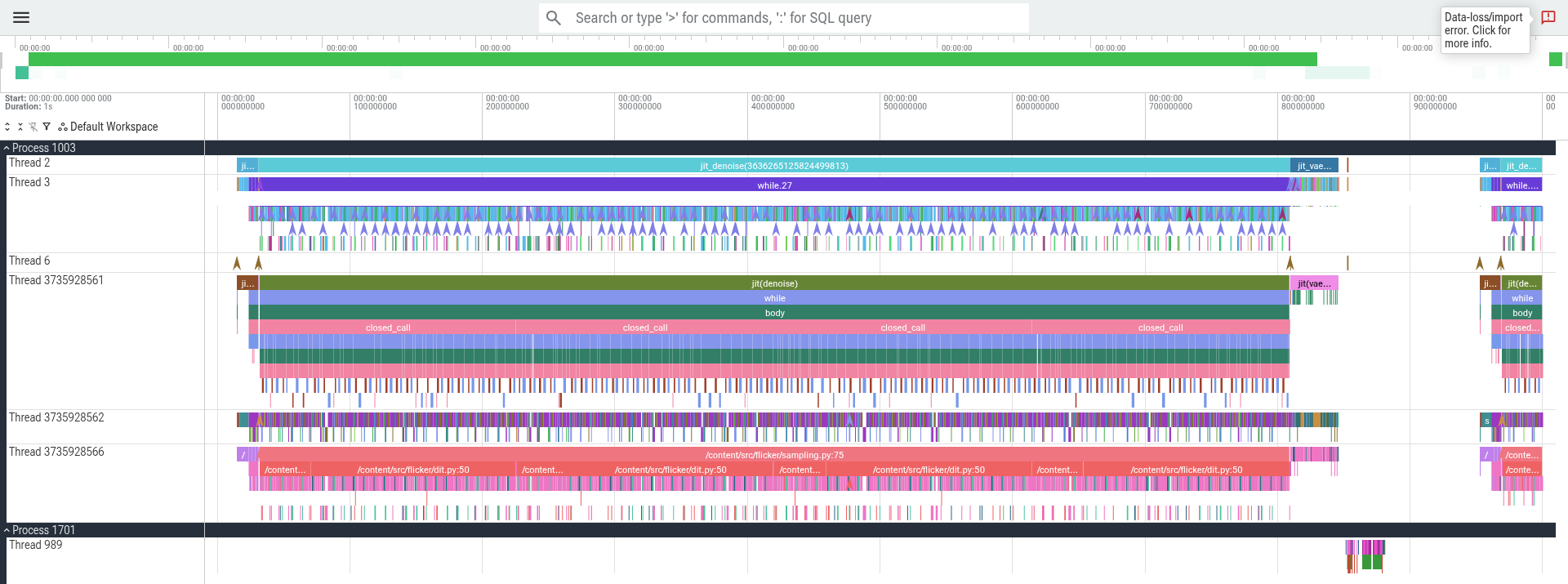Select the first /content/src/flicker/dit.py:50 slice
Screen dimensions: 1568x584
(x=413, y=470)
